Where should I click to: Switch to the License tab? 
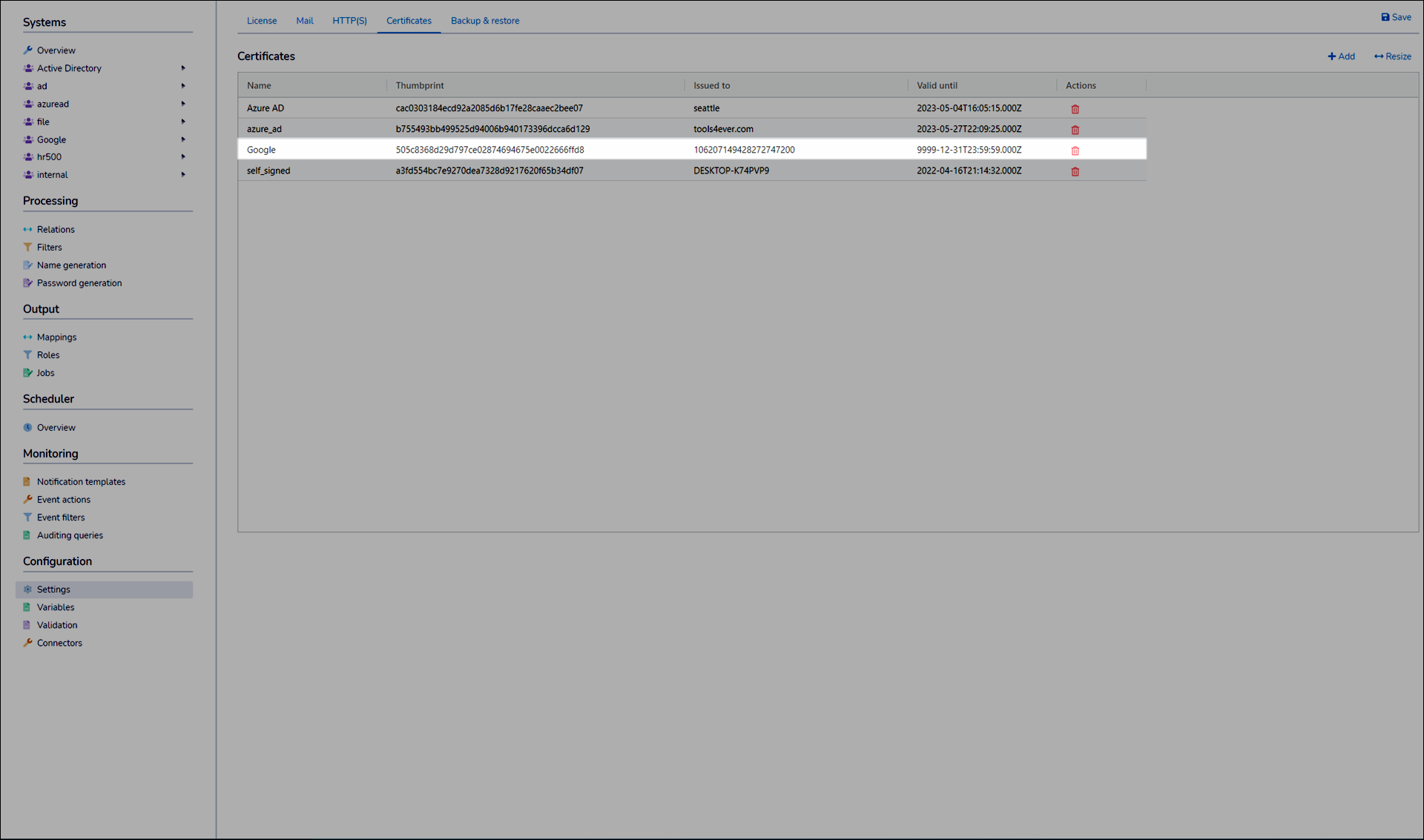coord(262,21)
